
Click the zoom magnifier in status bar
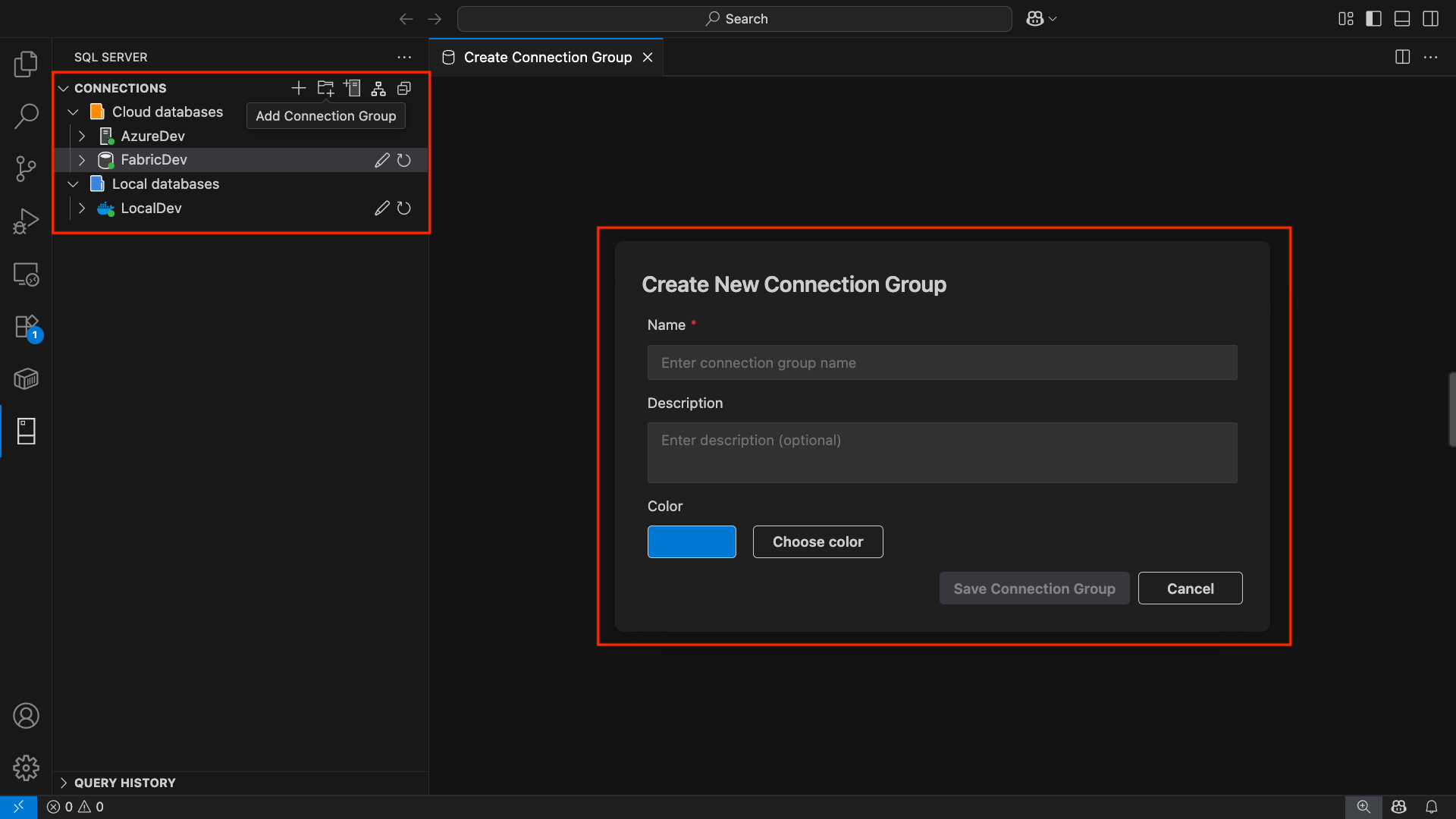(1363, 807)
